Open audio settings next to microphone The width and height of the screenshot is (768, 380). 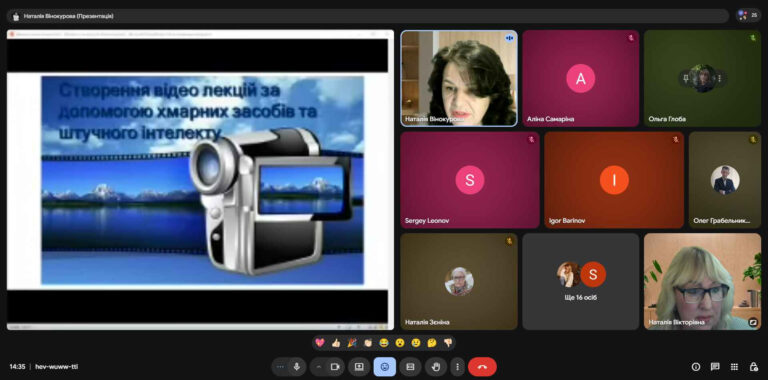click(280, 366)
